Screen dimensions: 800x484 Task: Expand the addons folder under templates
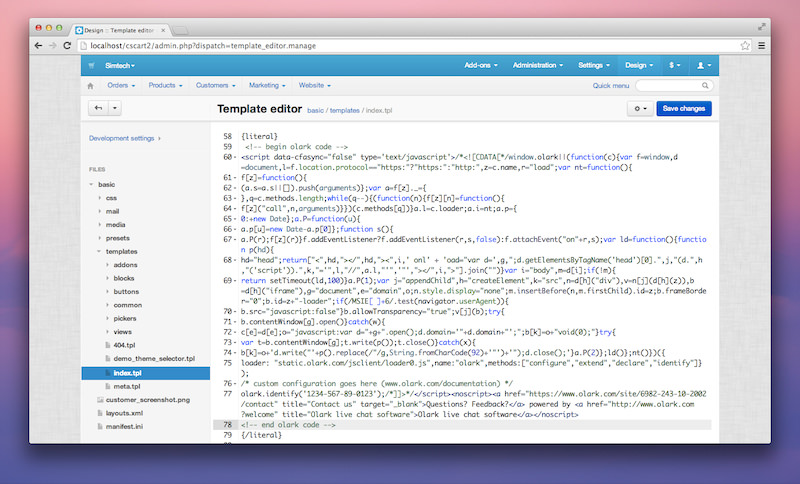[106, 264]
